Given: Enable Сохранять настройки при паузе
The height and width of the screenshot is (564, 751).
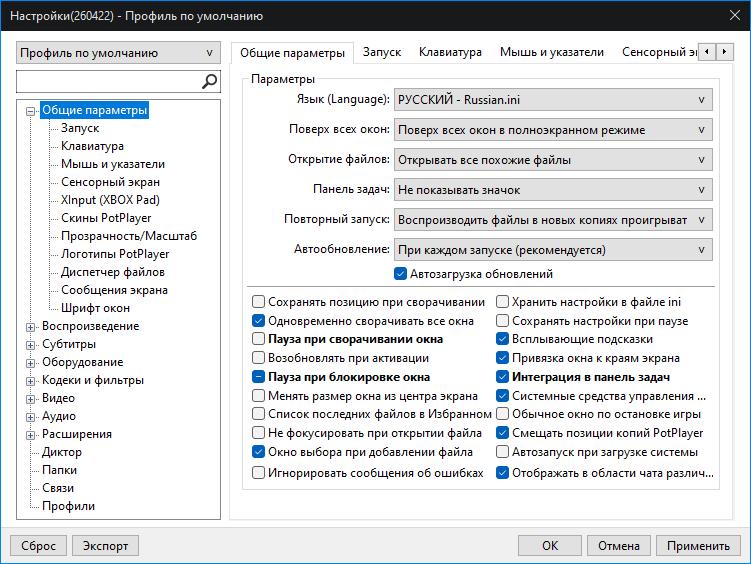Looking at the screenshot, I should point(502,320).
